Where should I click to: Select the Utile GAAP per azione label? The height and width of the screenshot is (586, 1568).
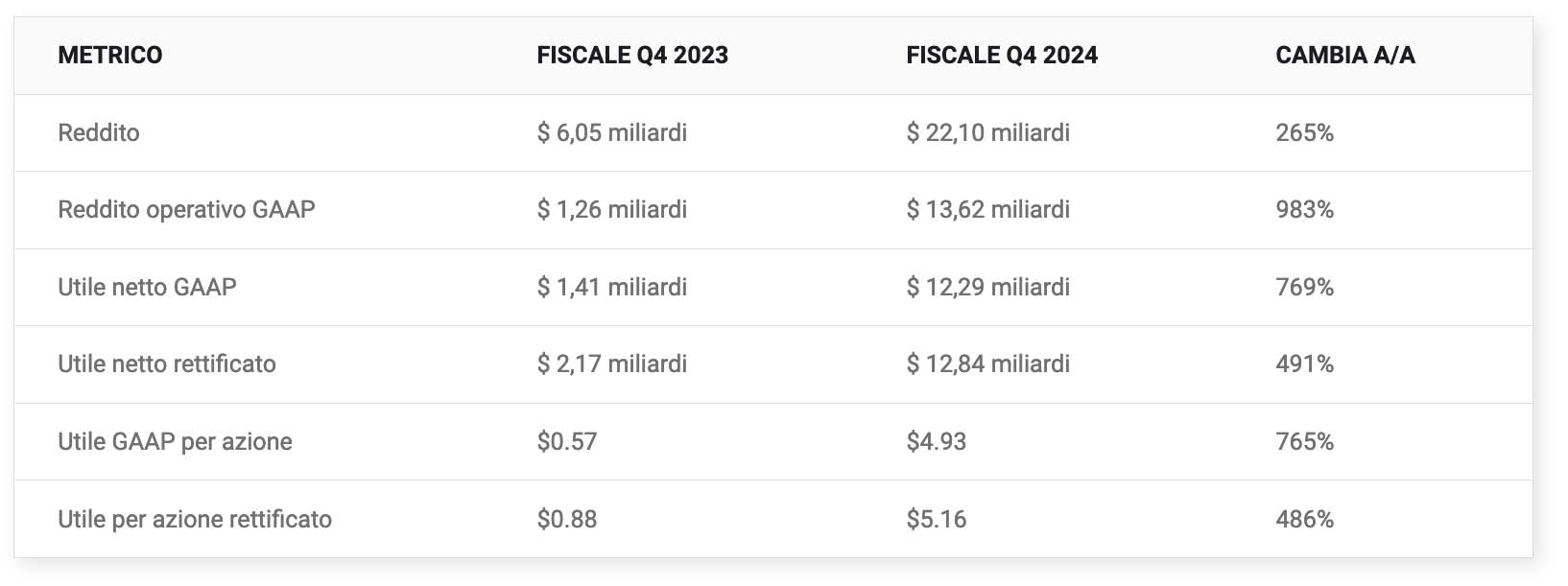click(175, 442)
